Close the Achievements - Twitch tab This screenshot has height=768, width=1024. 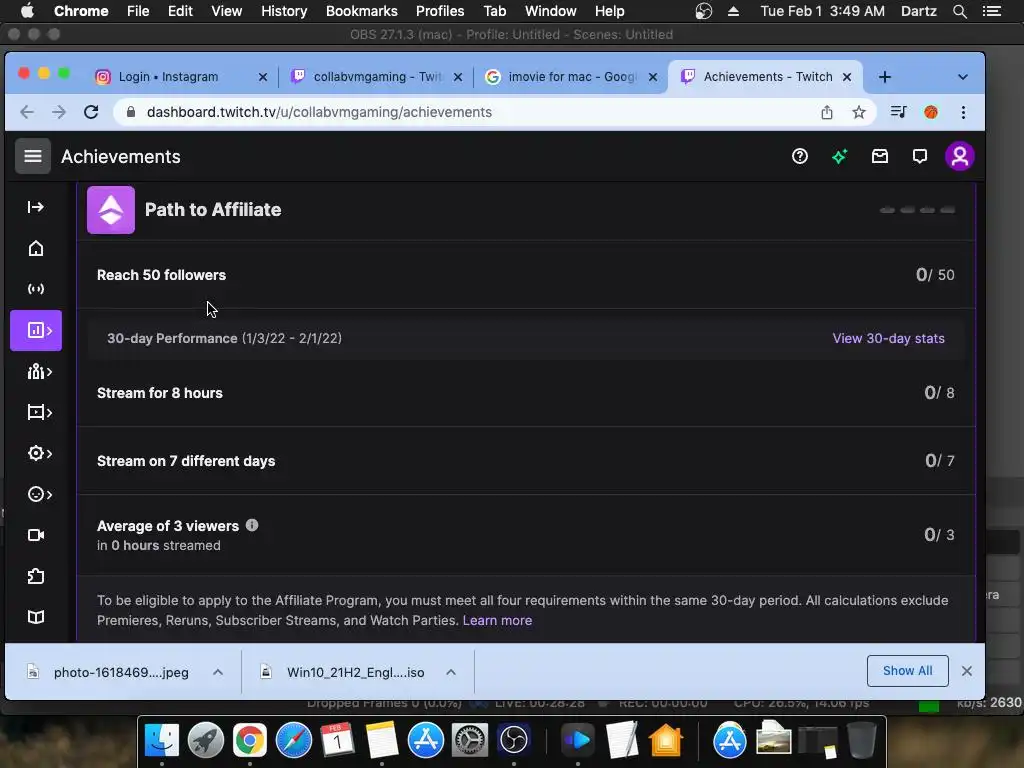tap(847, 77)
